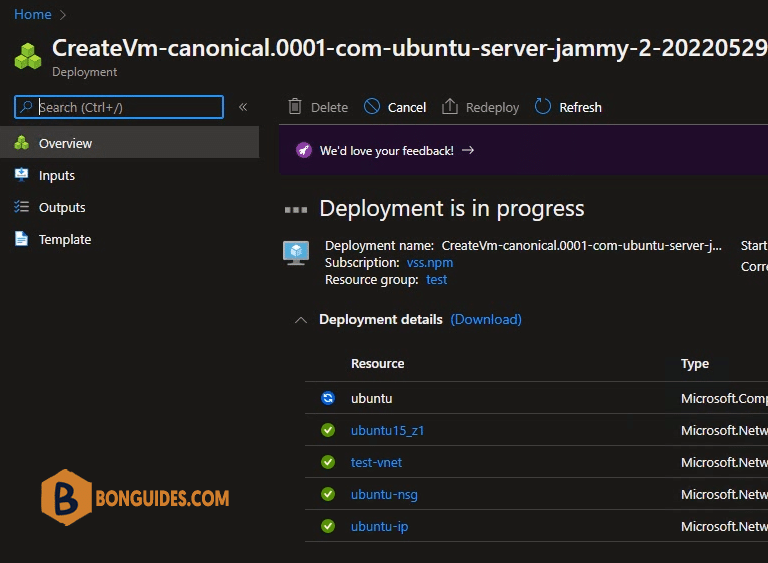768x563 pixels.
Task: Collapse the sidebar with the double chevron
Action: (x=243, y=107)
